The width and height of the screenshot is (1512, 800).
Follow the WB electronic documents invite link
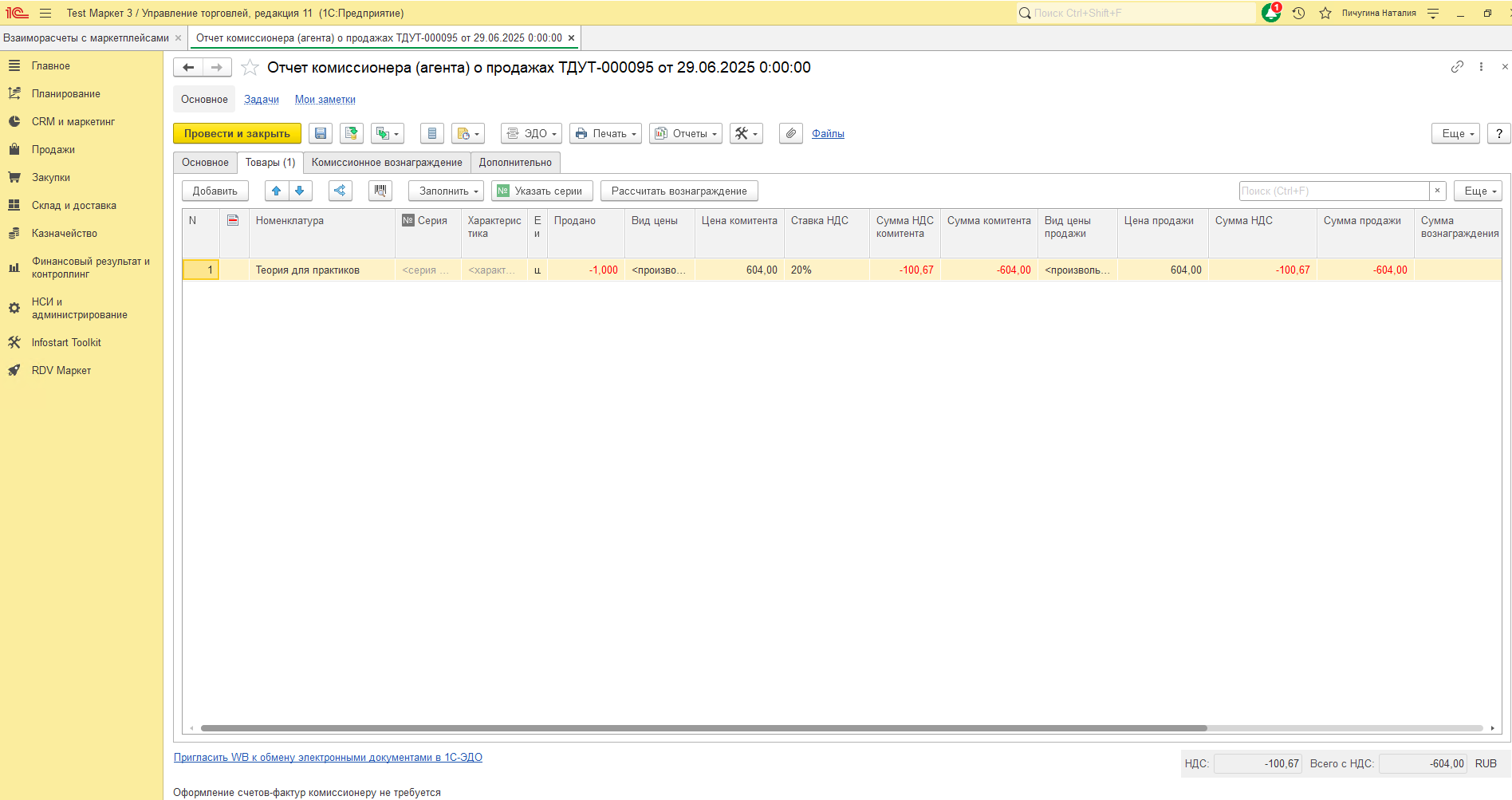[328, 758]
